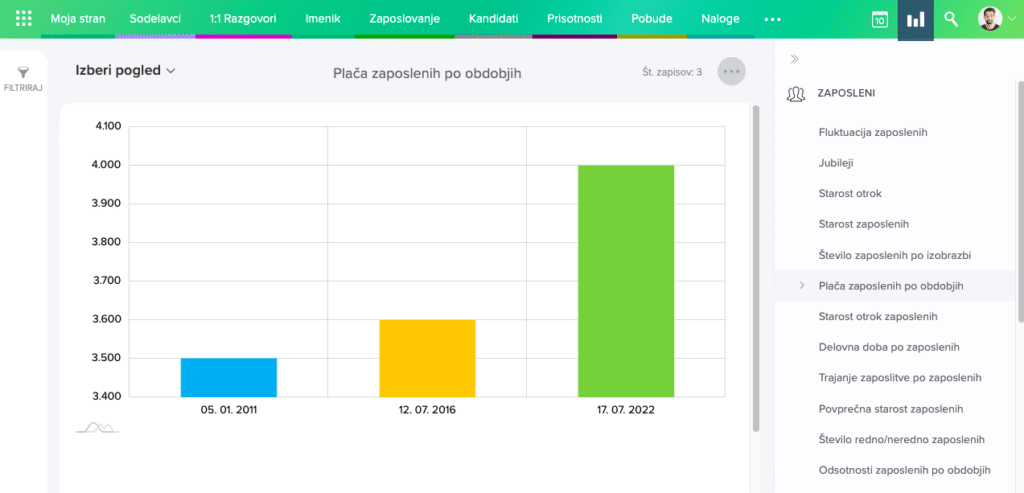Open the three-dot chart options button

[731, 71]
